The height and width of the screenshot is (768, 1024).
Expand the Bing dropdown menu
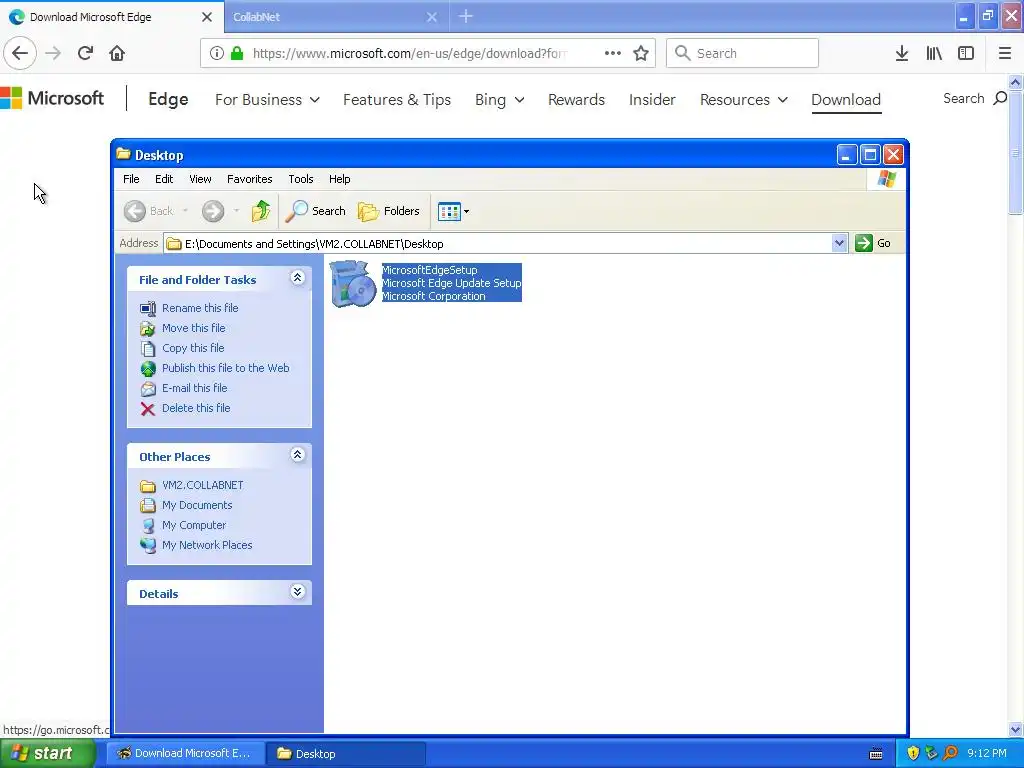click(x=500, y=100)
